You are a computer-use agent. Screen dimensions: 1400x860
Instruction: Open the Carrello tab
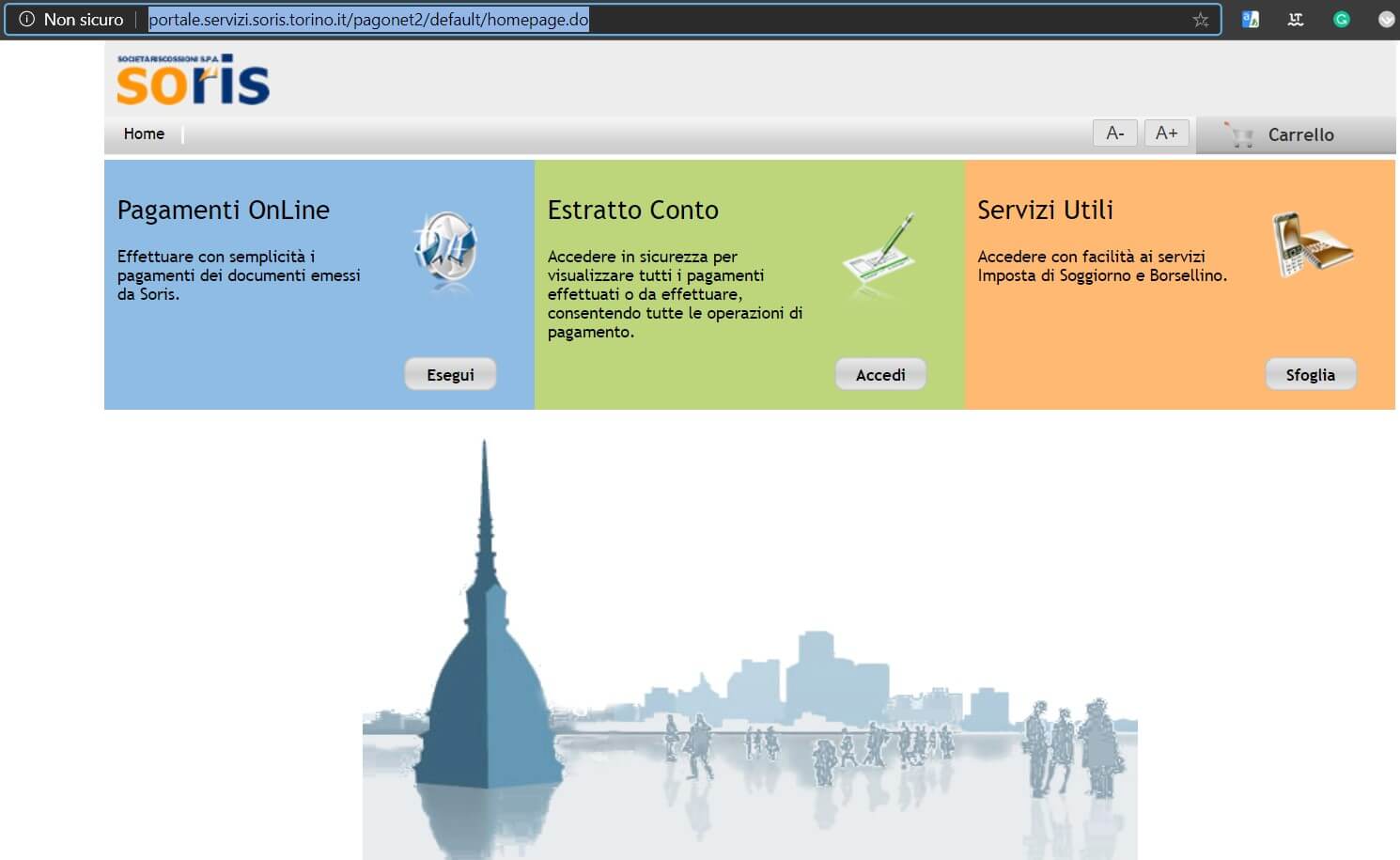[x=1299, y=134]
